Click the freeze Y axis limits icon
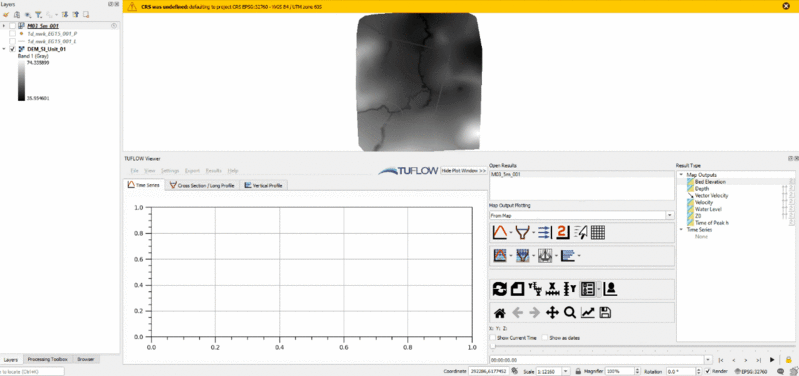 pyautogui.click(x=570, y=289)
